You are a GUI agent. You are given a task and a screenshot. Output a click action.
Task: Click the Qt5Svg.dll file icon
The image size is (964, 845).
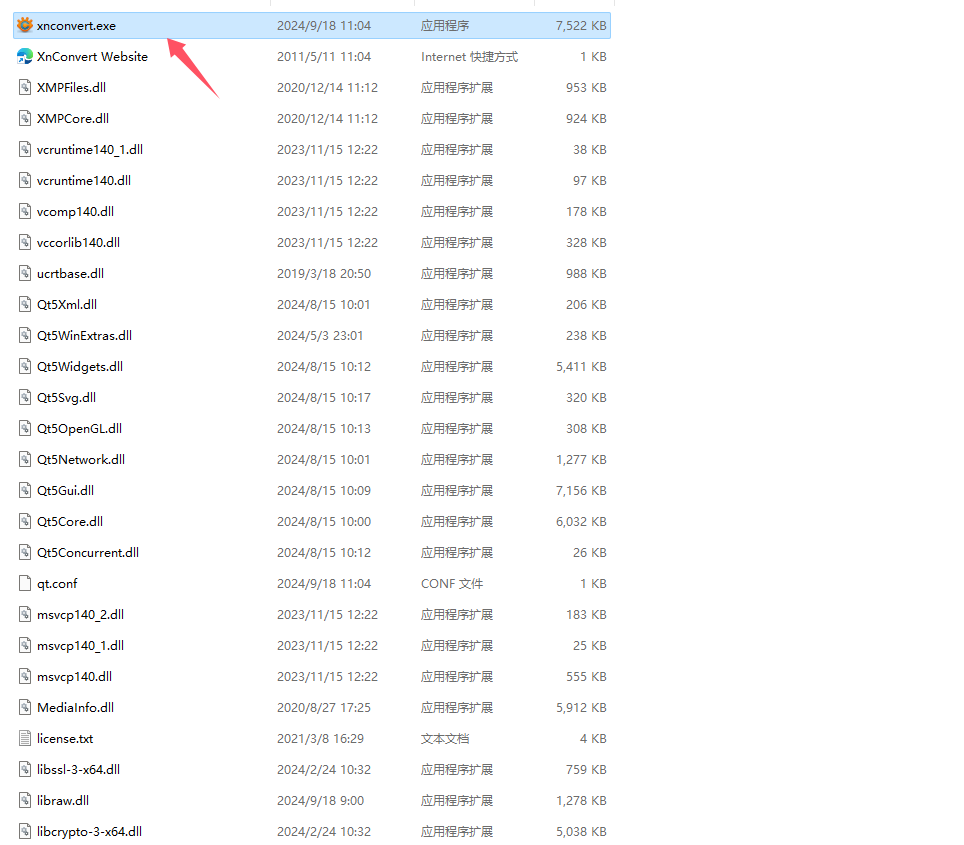pos(26,398)
